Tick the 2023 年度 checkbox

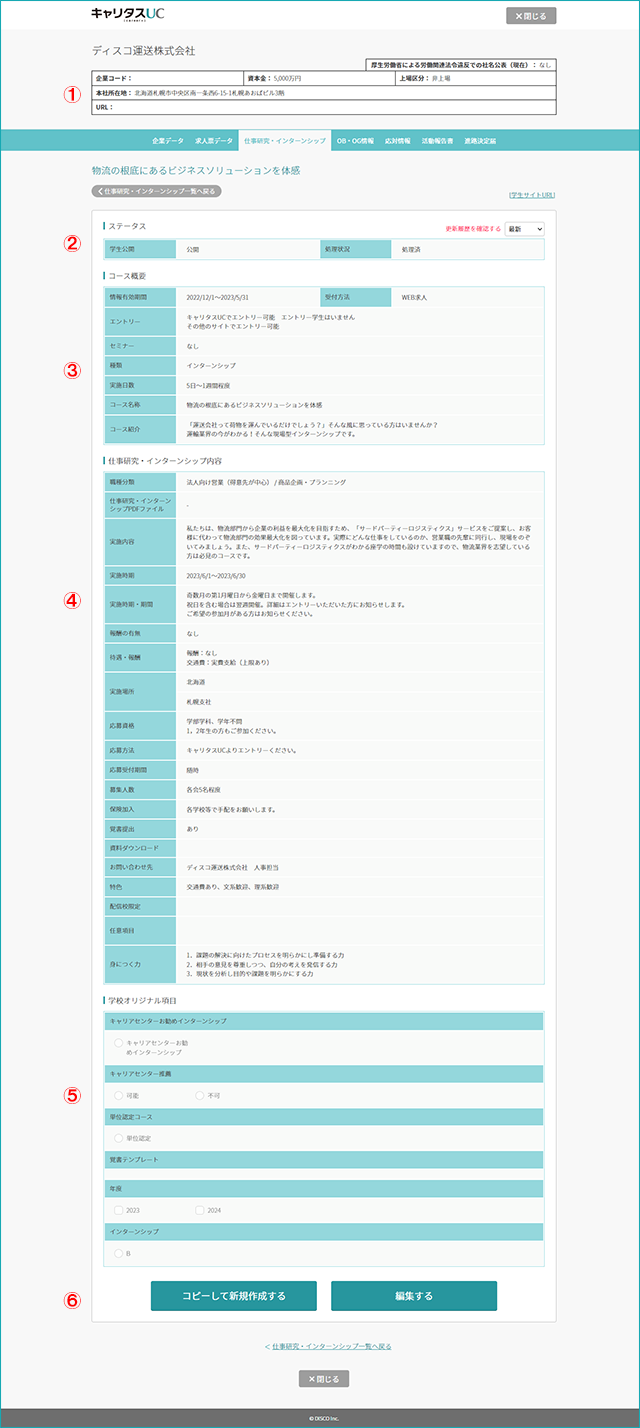coord(119,1210)
